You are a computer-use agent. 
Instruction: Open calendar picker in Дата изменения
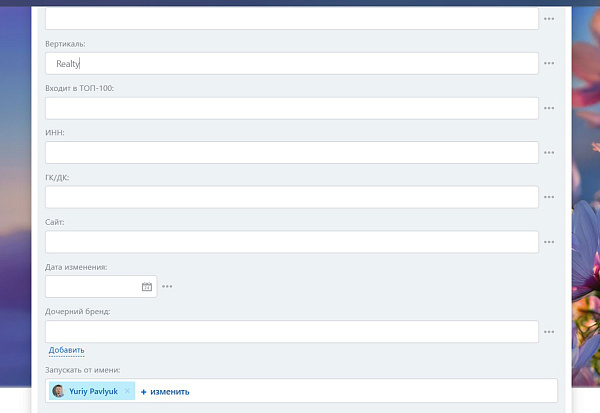tap(147, 286)
